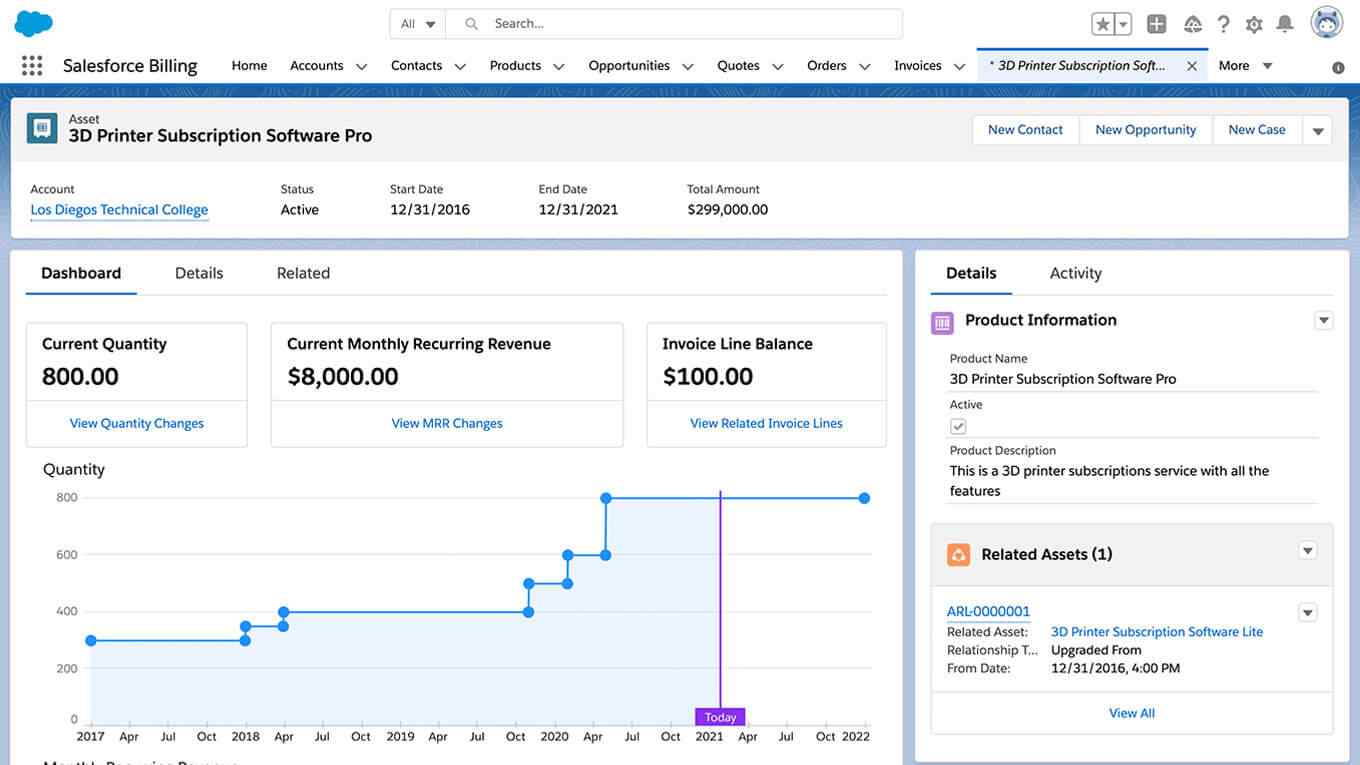Image resolution: width=1360 pixels, height=765 pixels.
Task: Open the All search scope dropdown
Action: pyautogui.click(x=418, y=24)
